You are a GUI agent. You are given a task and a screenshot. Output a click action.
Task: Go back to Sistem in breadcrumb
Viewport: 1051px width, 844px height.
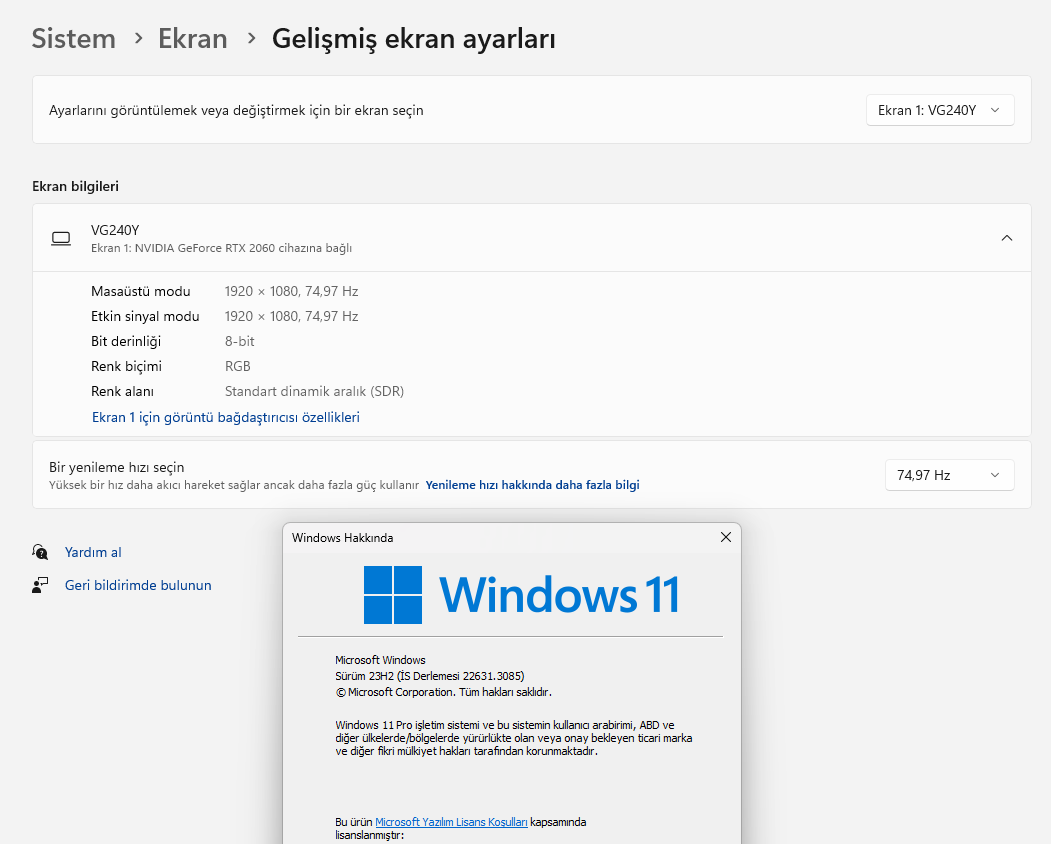click(74, 38)
